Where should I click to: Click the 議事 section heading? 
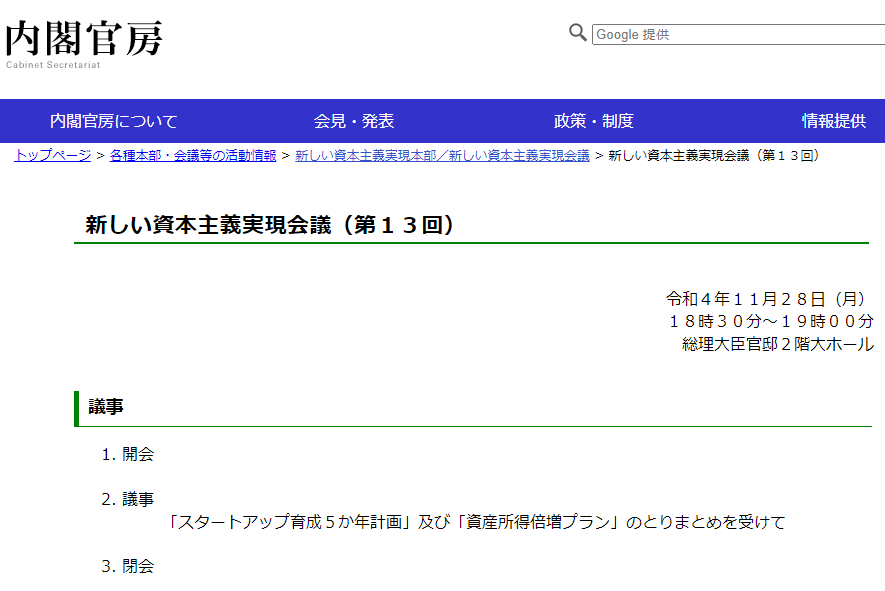[106, 406]
